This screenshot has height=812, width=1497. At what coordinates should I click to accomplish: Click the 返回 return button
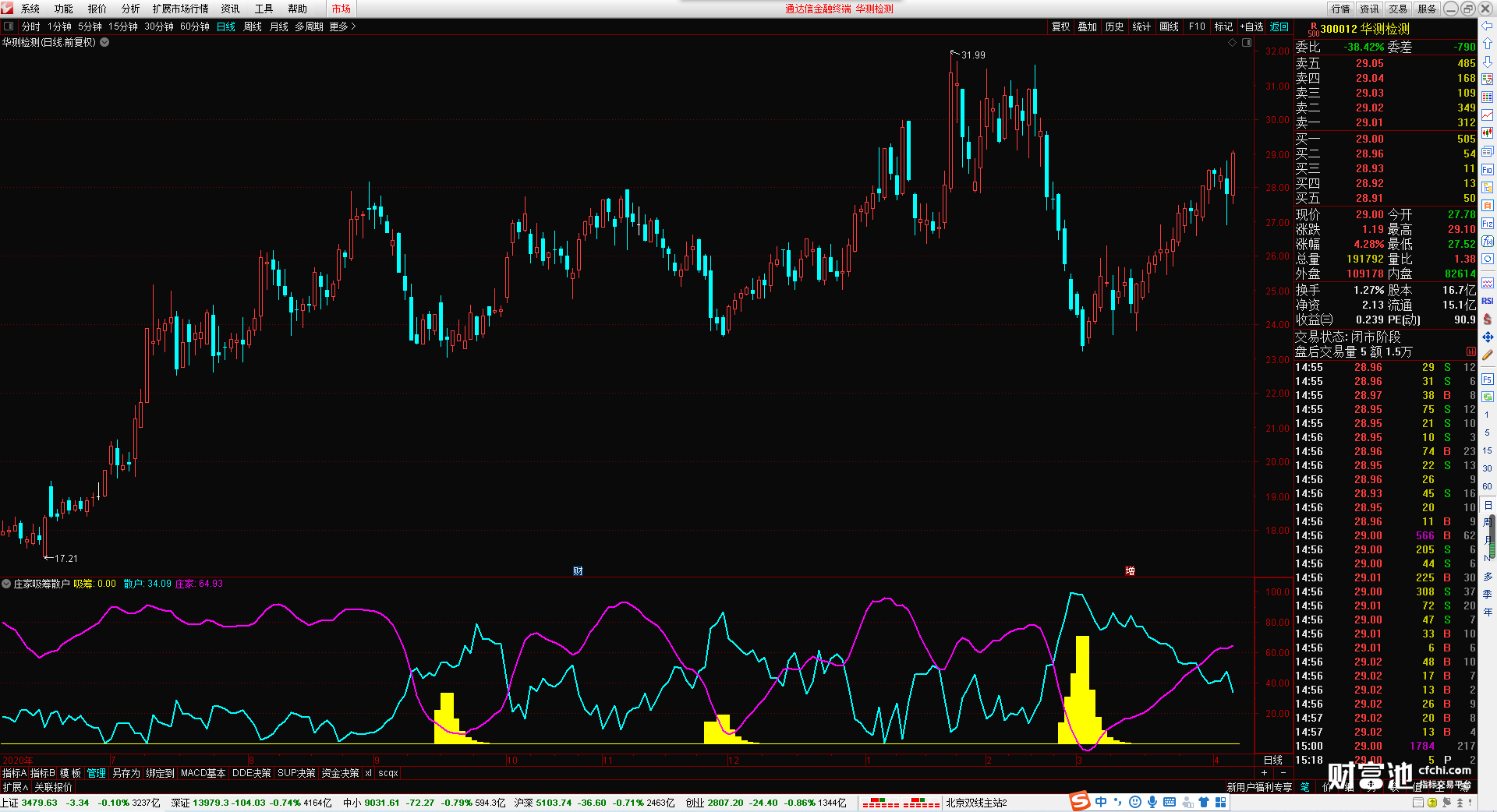tap(1279, 26)
